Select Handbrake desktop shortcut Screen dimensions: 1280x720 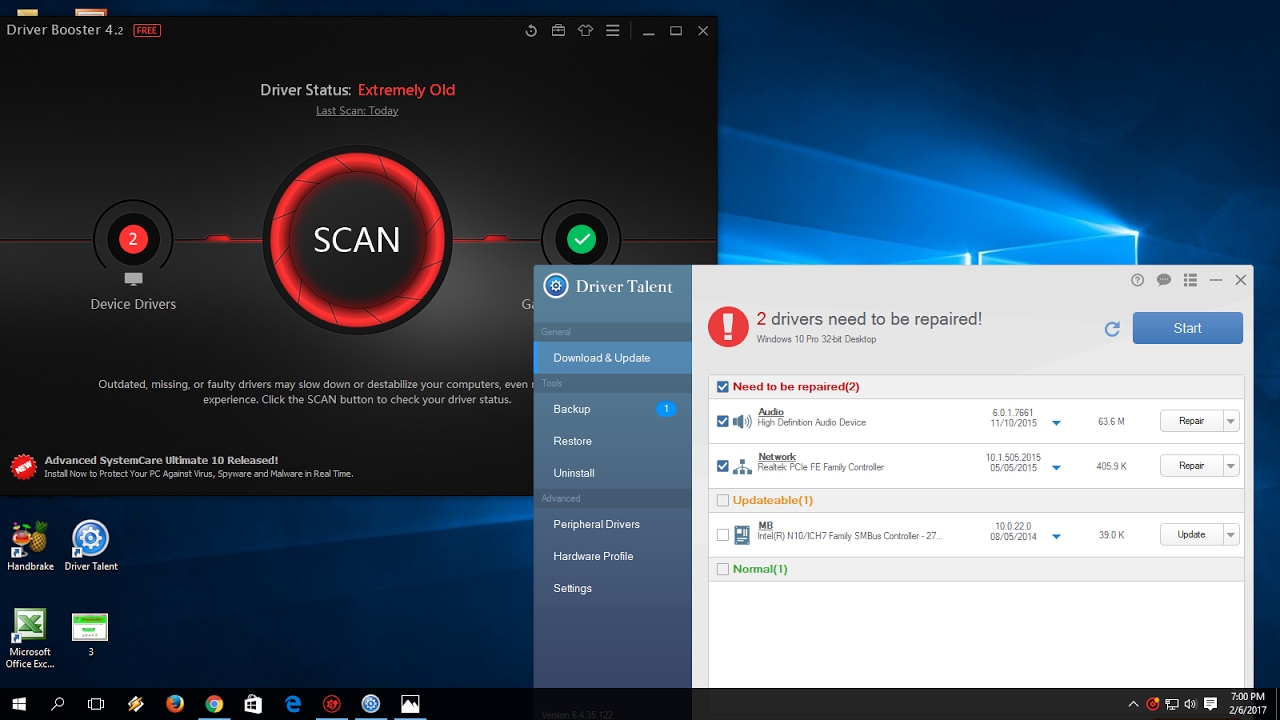pyautogui.click(x=30, y=546)
